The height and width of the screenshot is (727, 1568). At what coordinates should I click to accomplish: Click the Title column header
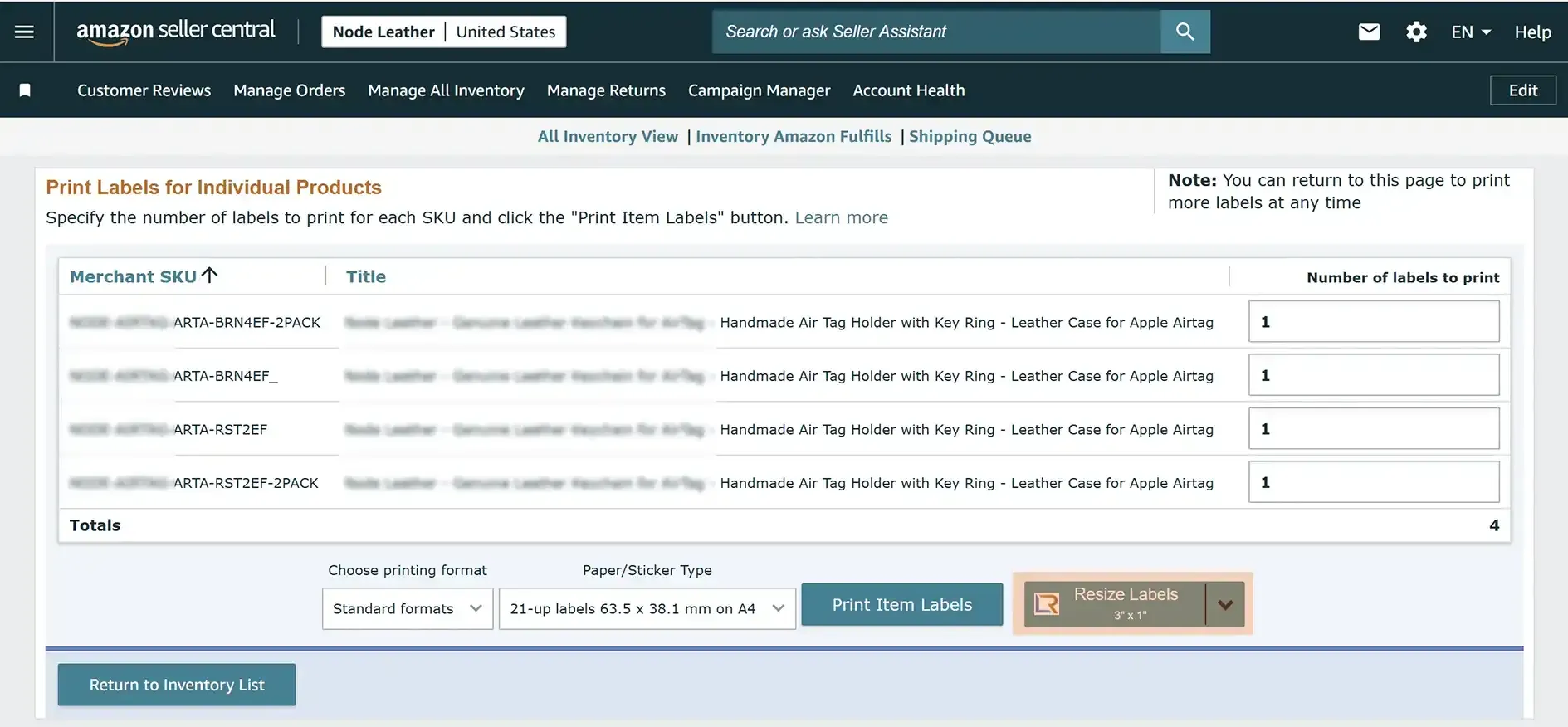(x=366, y=276)
